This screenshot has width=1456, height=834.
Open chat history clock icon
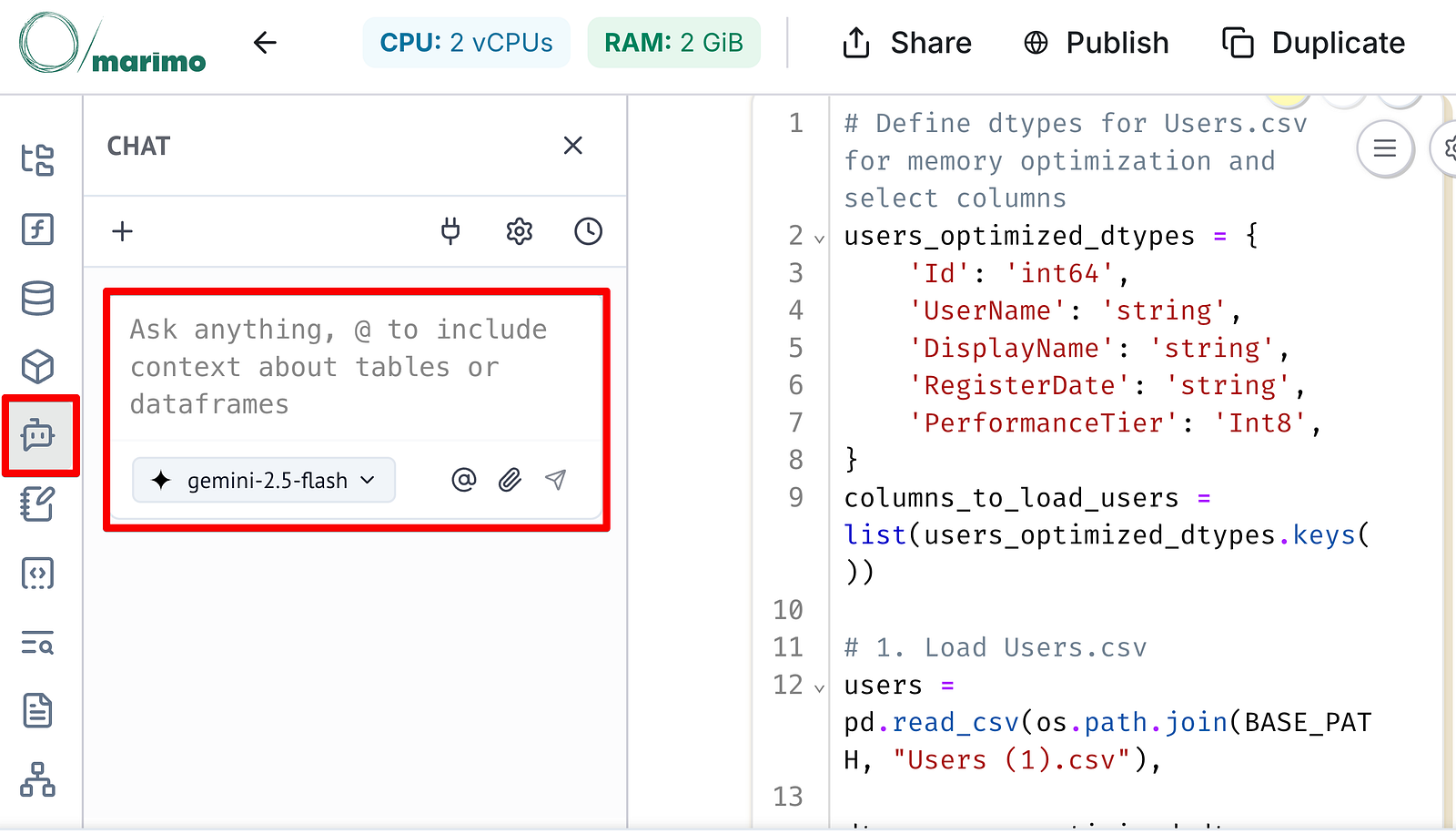(588, 231)
